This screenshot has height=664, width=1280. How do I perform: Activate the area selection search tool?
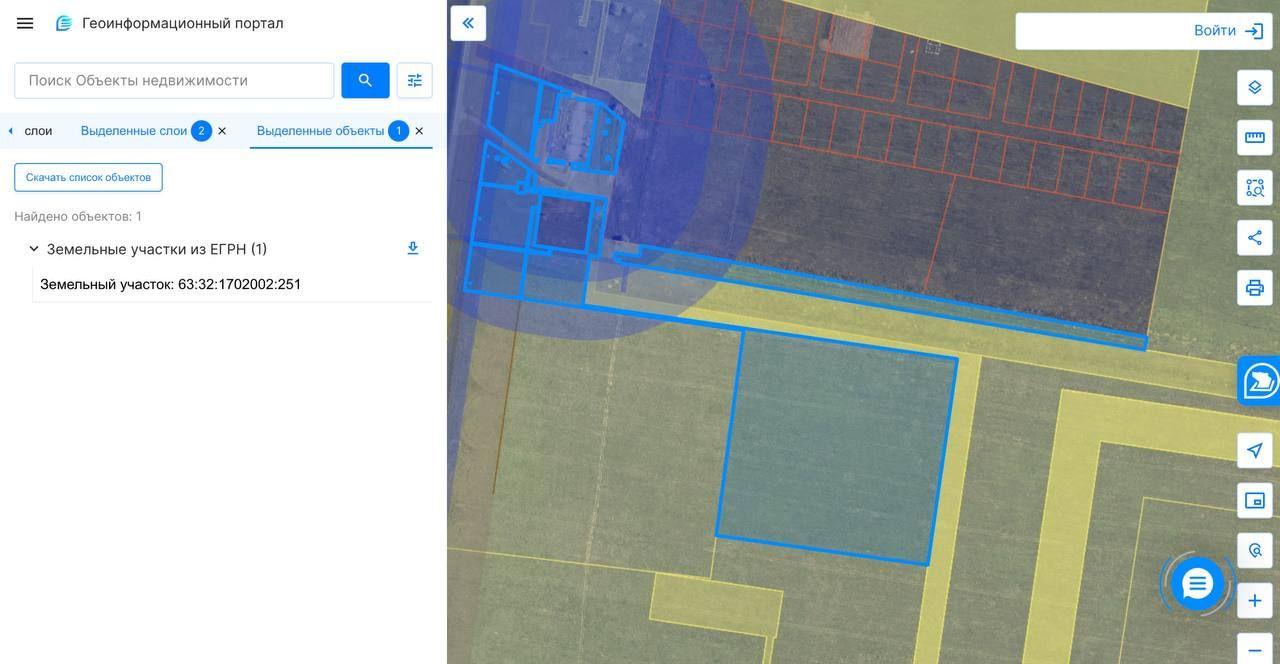click(1255, 187)
